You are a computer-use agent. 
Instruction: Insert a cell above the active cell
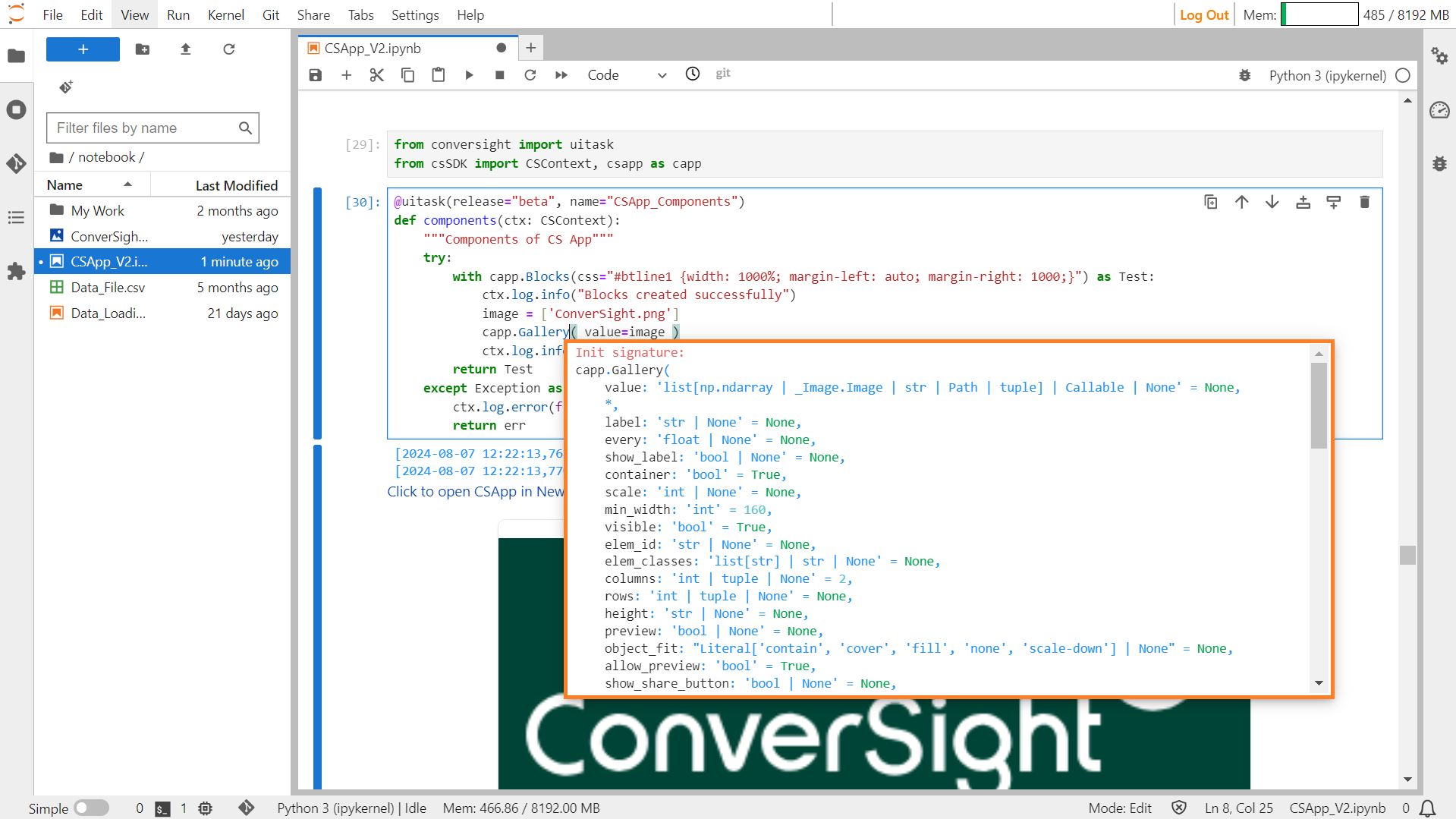pos(1303,202)
